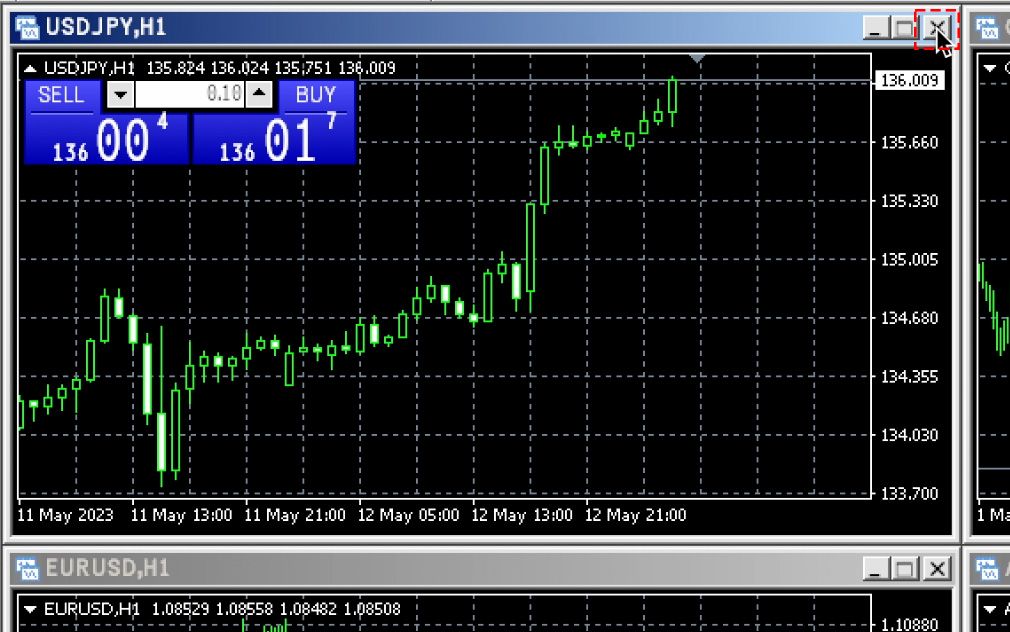The height and width of the screenshot is (632, 1010).
Task: Close the EURUSD,H1 chart window
Action: (x=936, y=569)
